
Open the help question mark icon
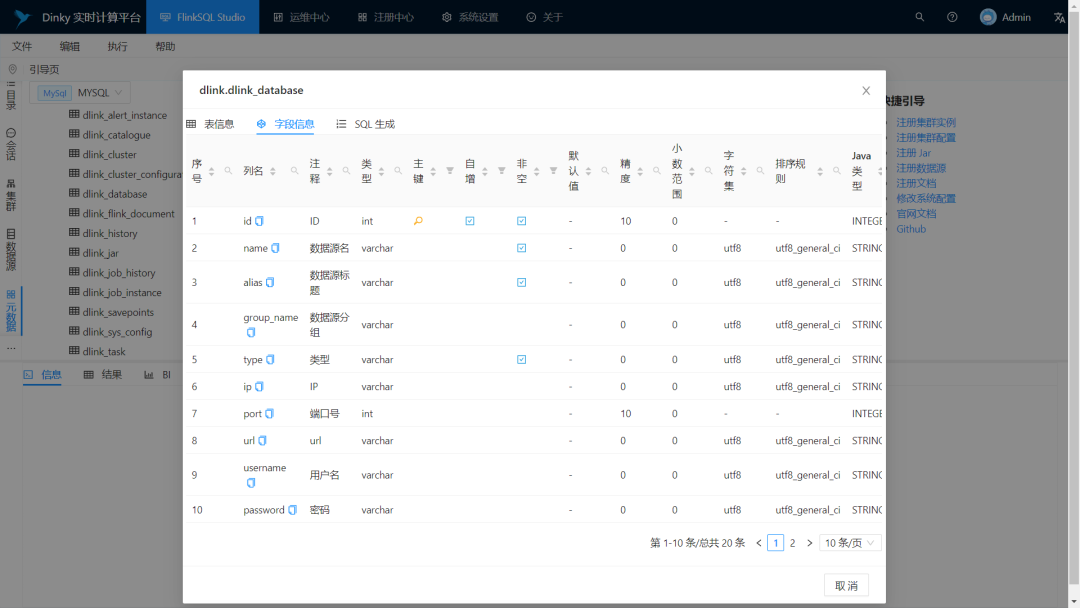[952, 17]
